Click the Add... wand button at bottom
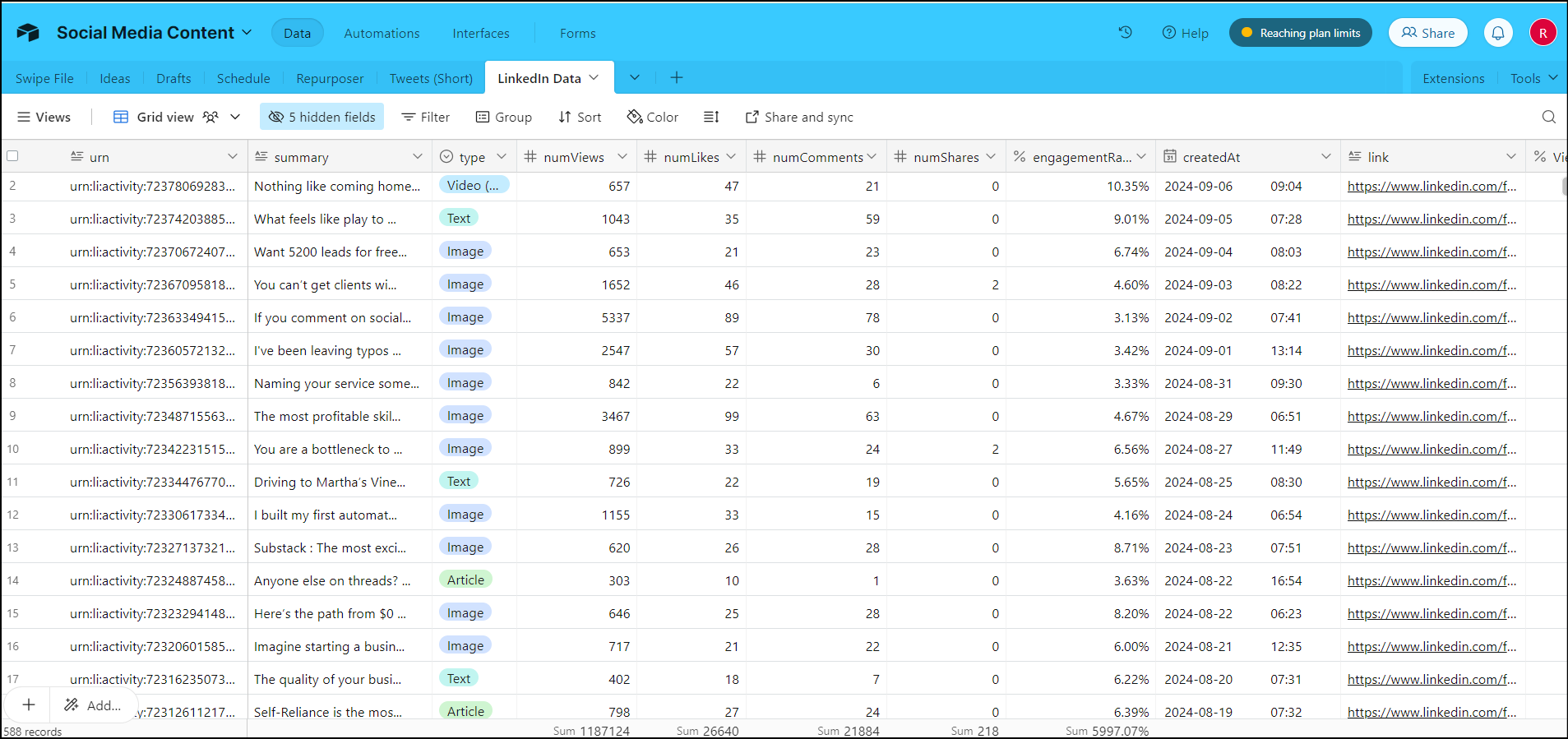The height and width of the screenshot is (739, 1568). 93,704
